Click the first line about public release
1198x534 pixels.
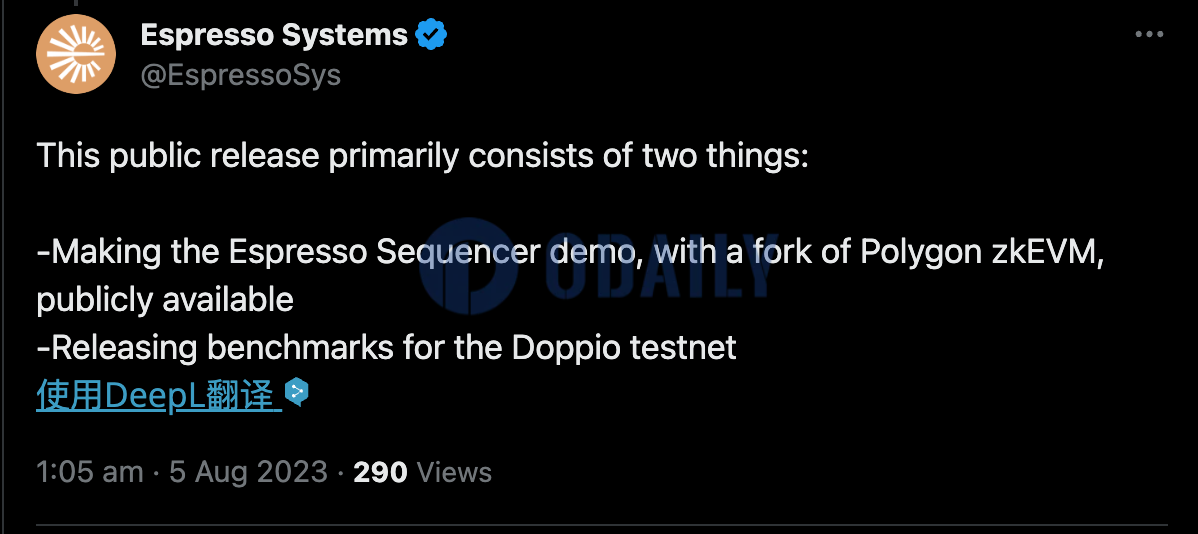pos(422,156)
